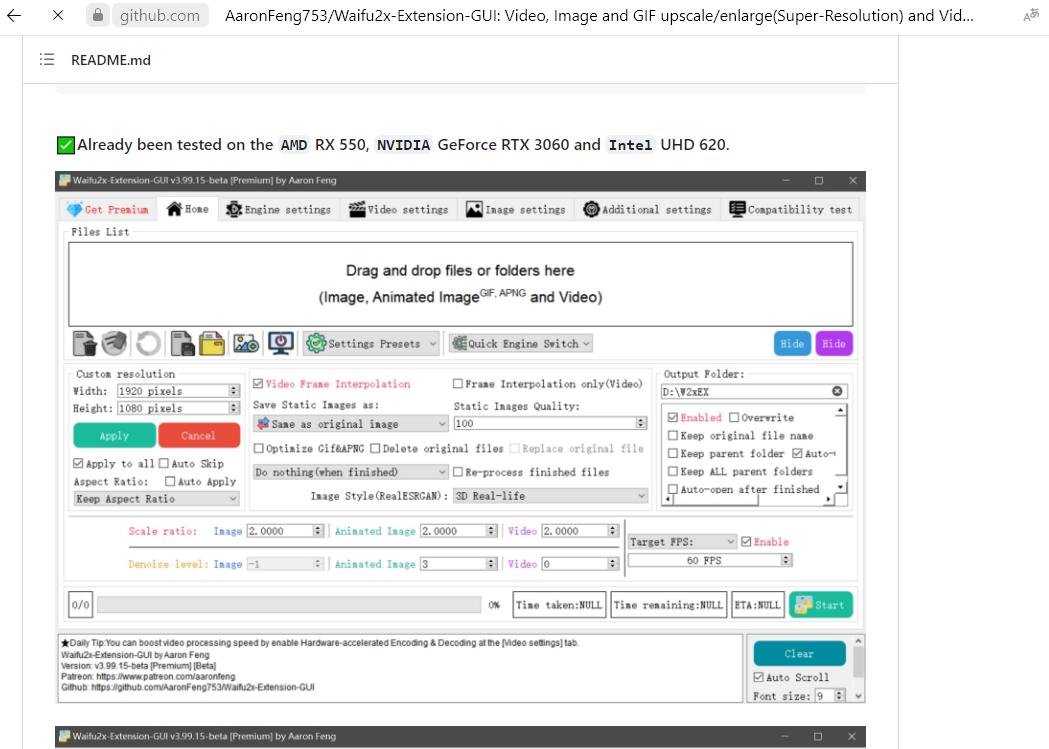Viewport: 1049px width, 749px height.
Task: Enable Re-process finished files
Action: point(458,472)
